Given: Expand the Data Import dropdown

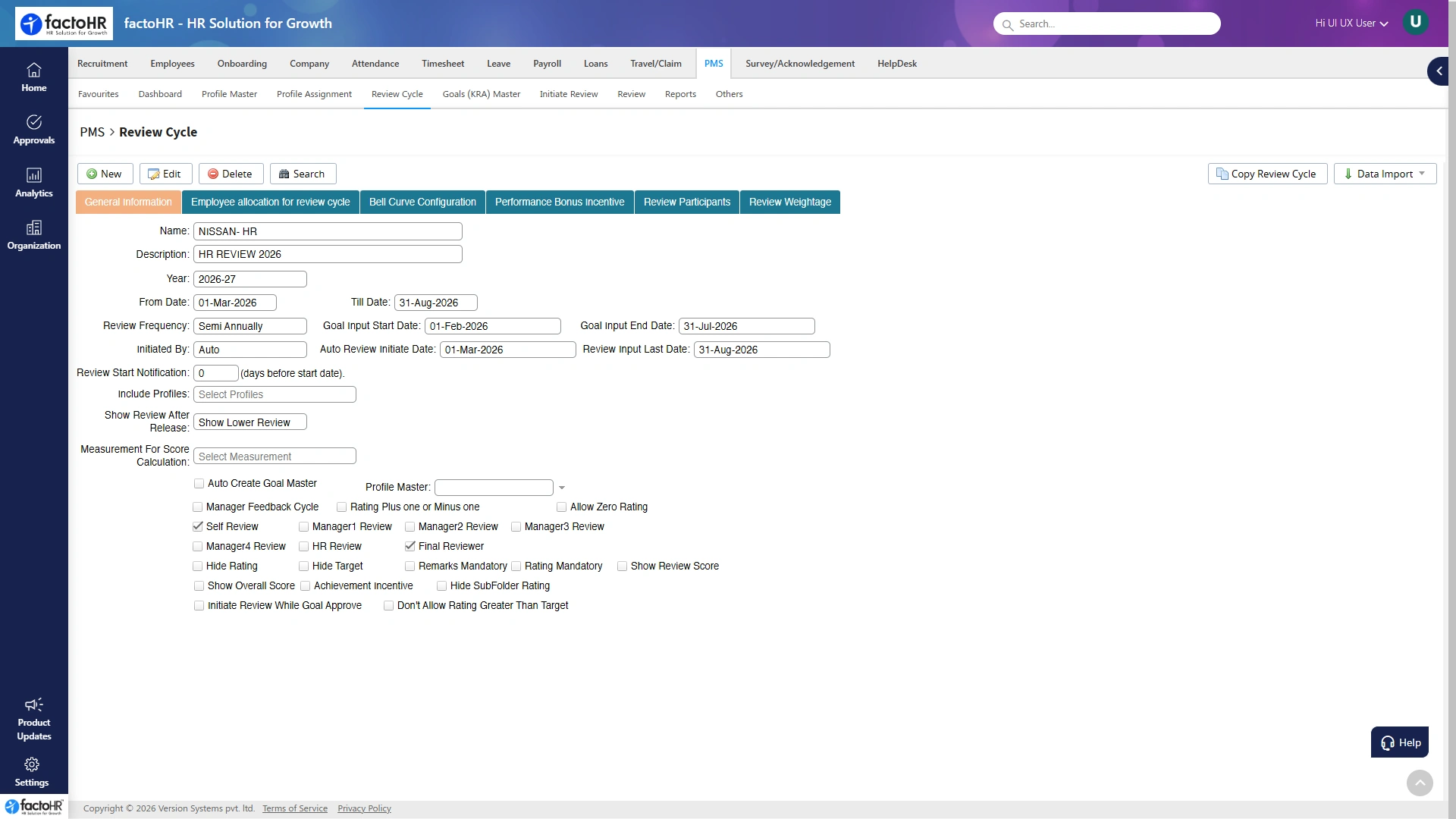Looking at the screenshot, I should pos(1385,174).
